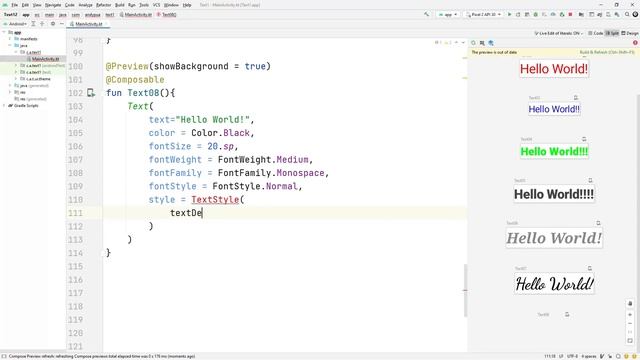
Task: Click the previous highlighted error up arrow
Action: [x=456, y=42]
